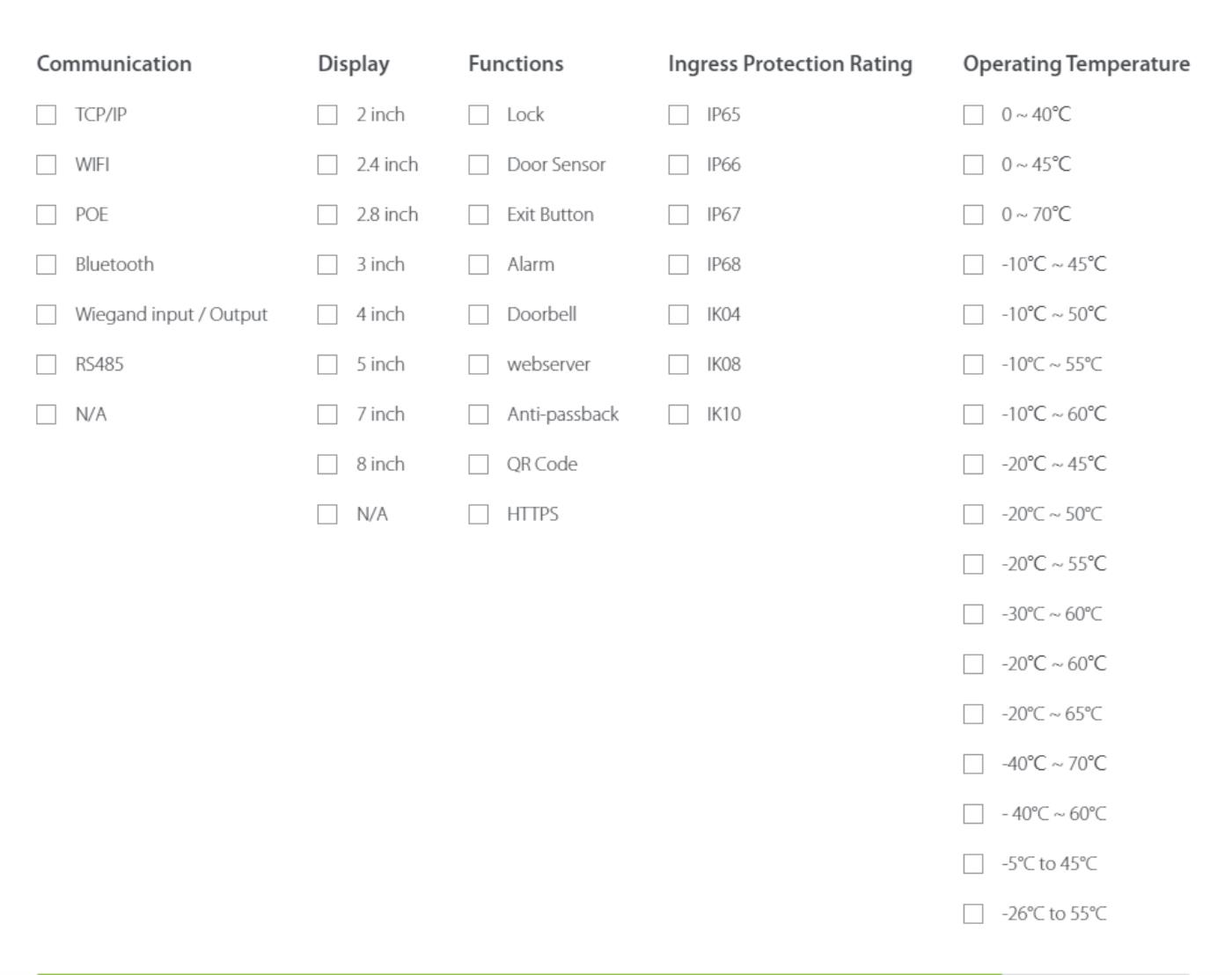This screenshot has width=1232, height=975.
Task: Tick the -30℃ ~ 60℃ temperature checkbox
Action: (973, 614)
